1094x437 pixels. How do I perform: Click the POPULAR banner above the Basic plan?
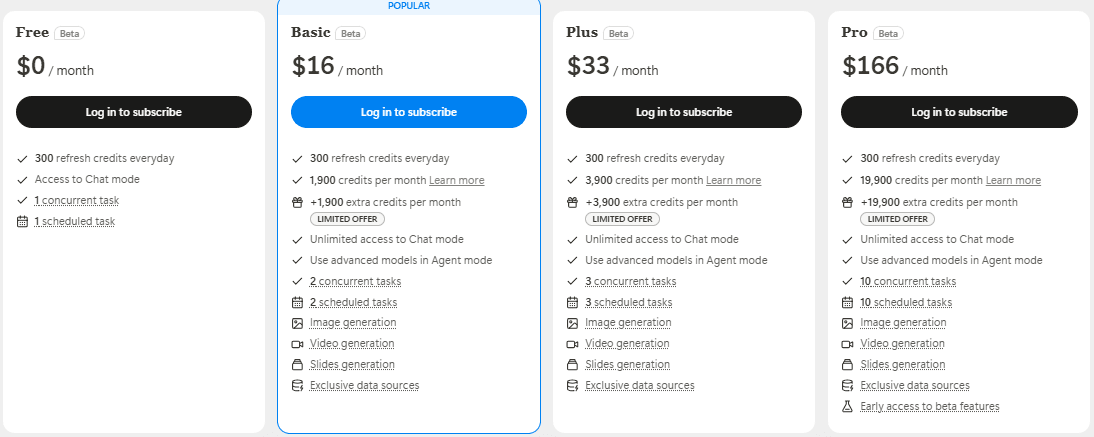pos(408,6)
